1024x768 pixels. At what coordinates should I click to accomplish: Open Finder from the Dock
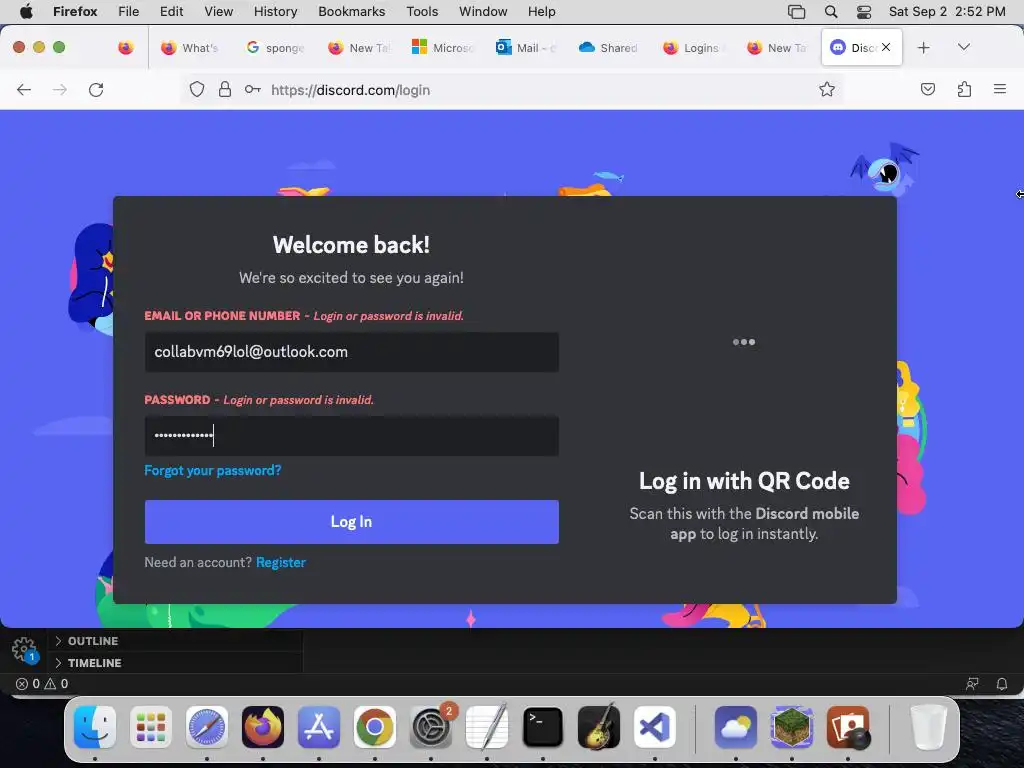click(x=95, y=728)
